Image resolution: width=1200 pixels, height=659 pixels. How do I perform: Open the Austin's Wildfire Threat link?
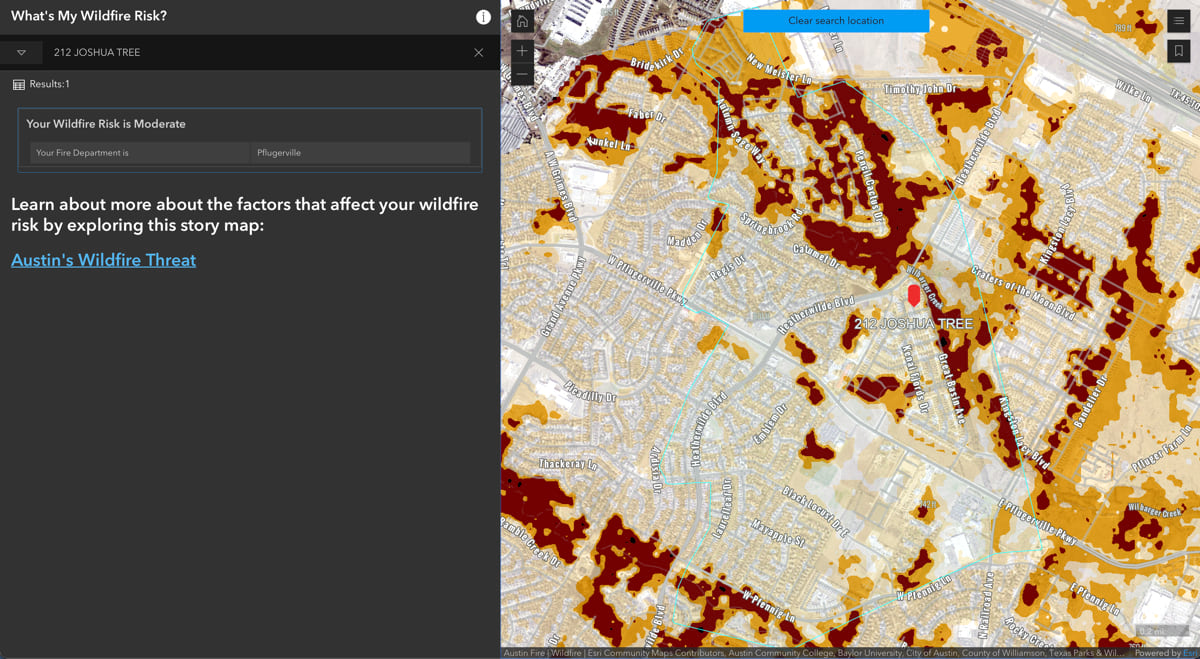click(103, 260)
